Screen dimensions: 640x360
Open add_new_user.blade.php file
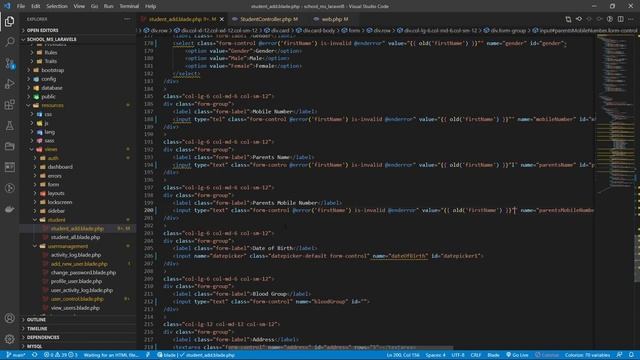point(78,264)
